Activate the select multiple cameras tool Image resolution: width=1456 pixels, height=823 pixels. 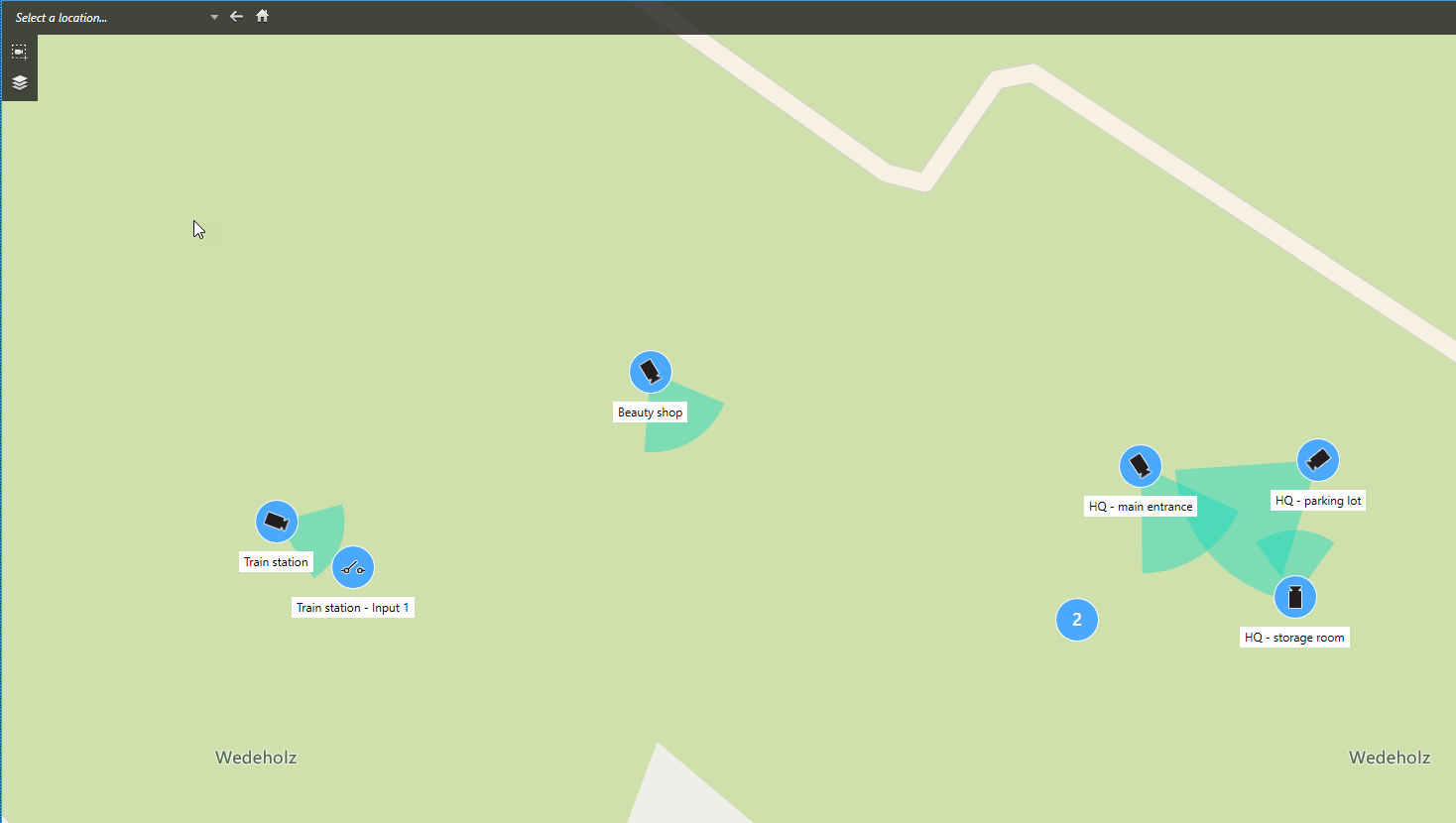pyautogui.click(x=19, y=52)
